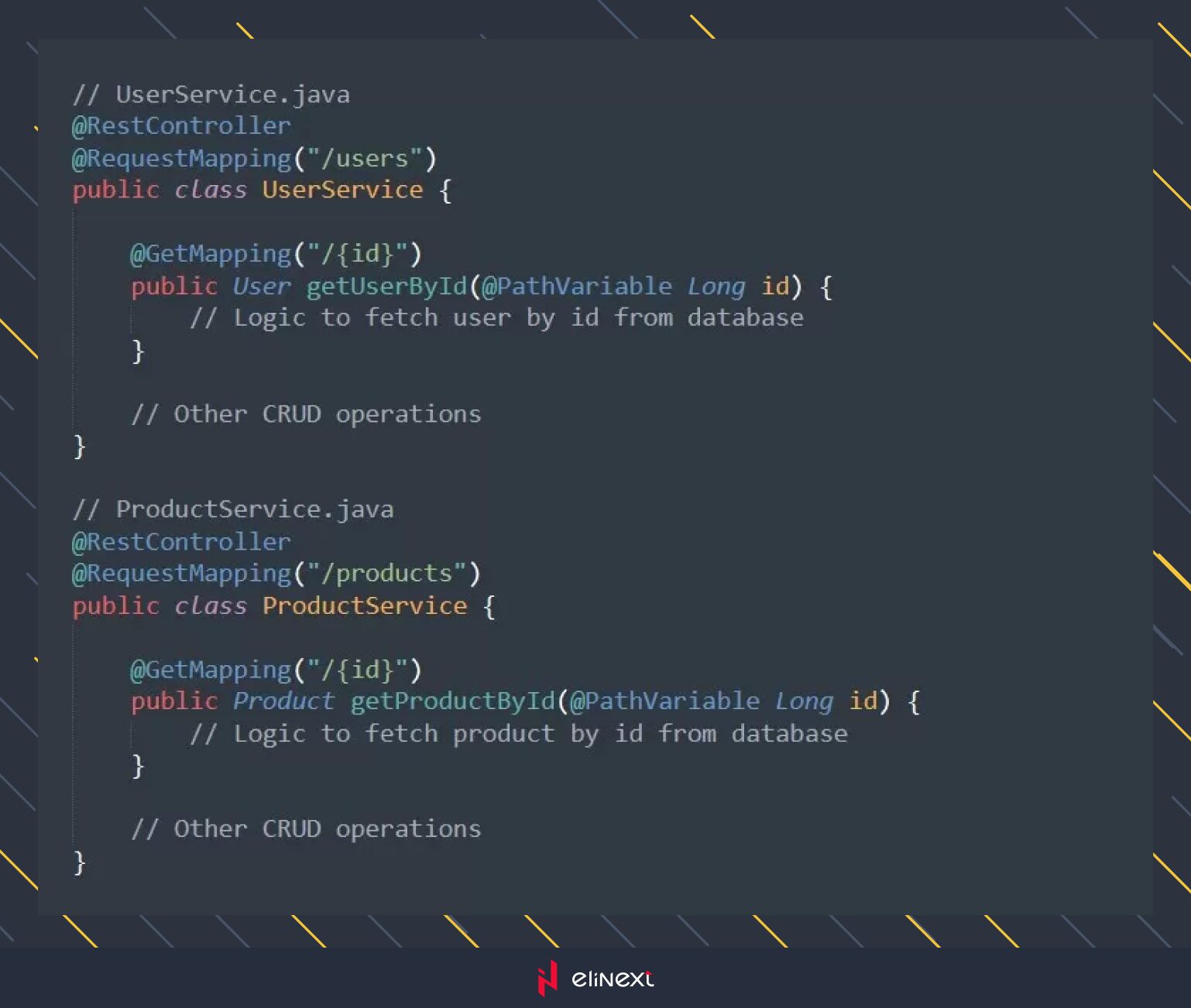
Task: Place cursor on ProductService class name
Action: 365,605
